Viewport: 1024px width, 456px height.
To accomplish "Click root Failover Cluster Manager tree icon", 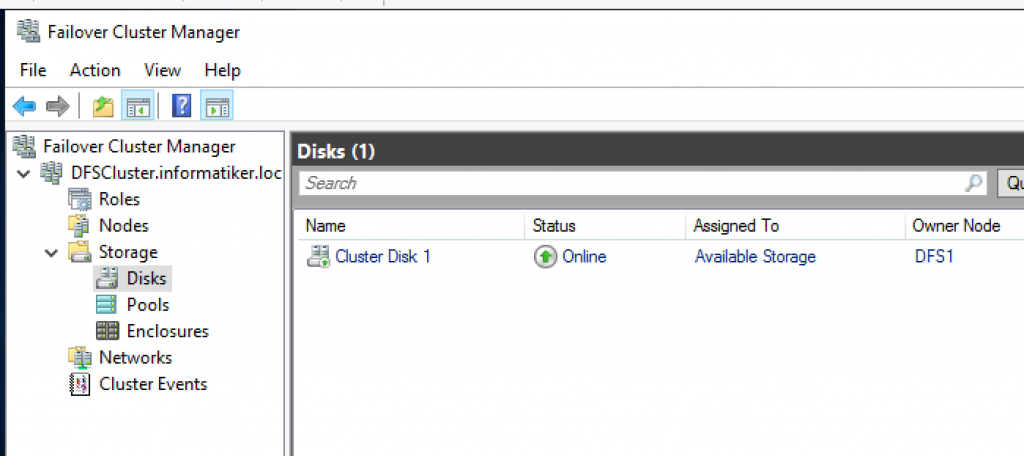I will pyautogui.click(x=24, y=146).
